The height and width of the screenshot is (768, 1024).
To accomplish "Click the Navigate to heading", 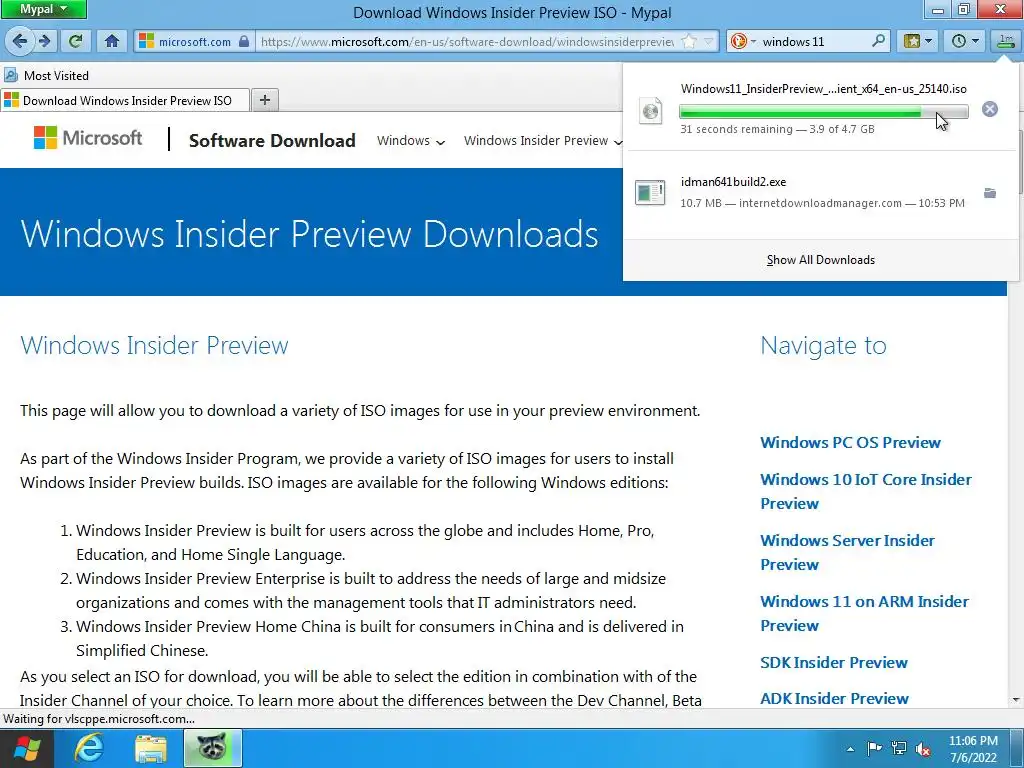I will 824,345.
